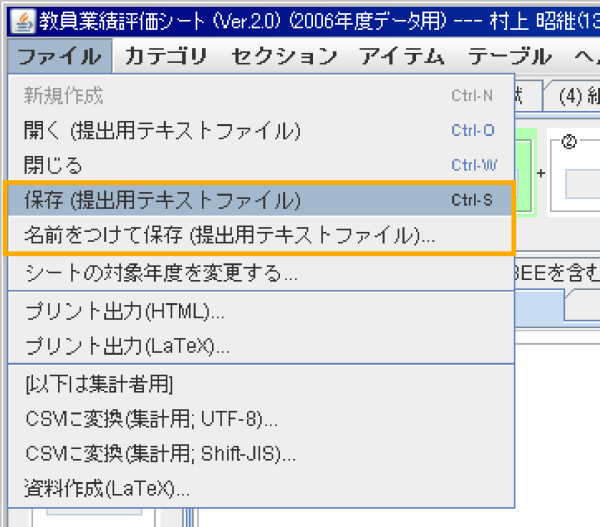Select シートの対象年度を変更する...
The height and width of the screenshot is (527, 600).
pyautogui.click(x=160, y=272)
